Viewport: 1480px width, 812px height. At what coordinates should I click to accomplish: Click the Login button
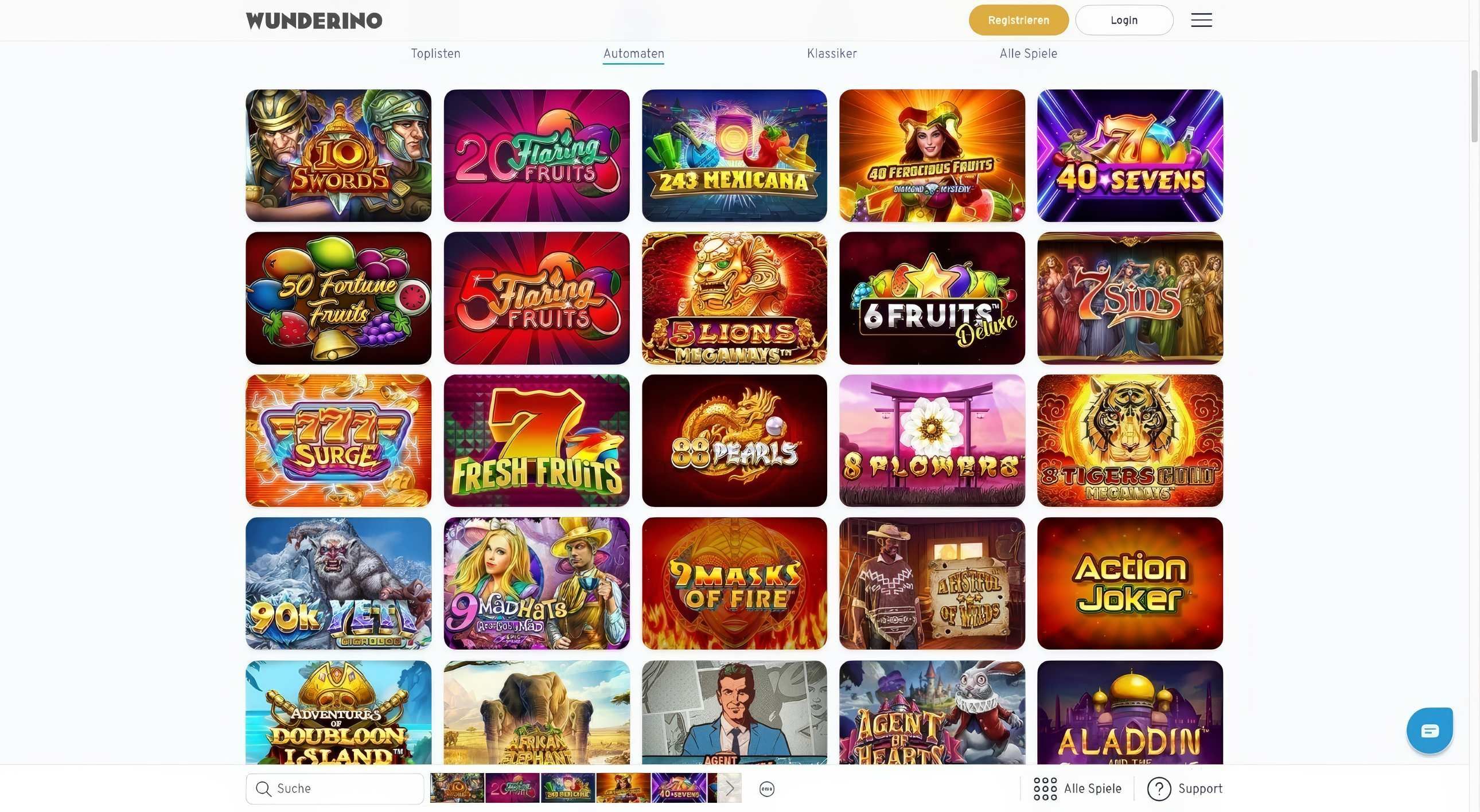(1124, 20)
